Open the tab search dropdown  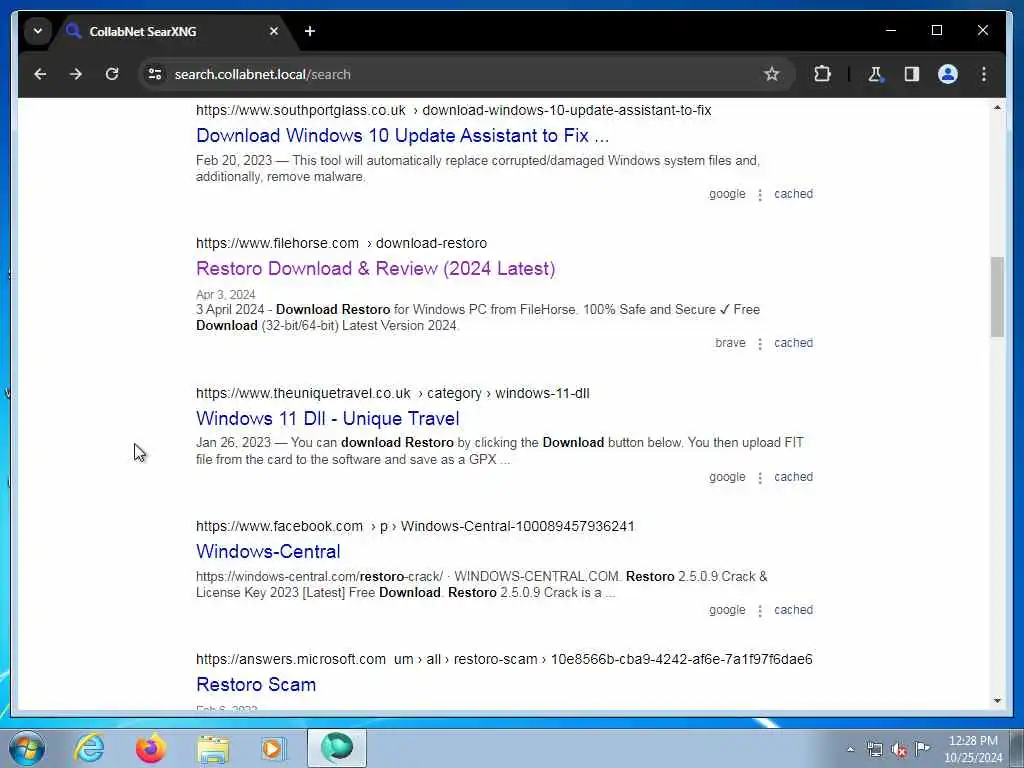[38, 31]
